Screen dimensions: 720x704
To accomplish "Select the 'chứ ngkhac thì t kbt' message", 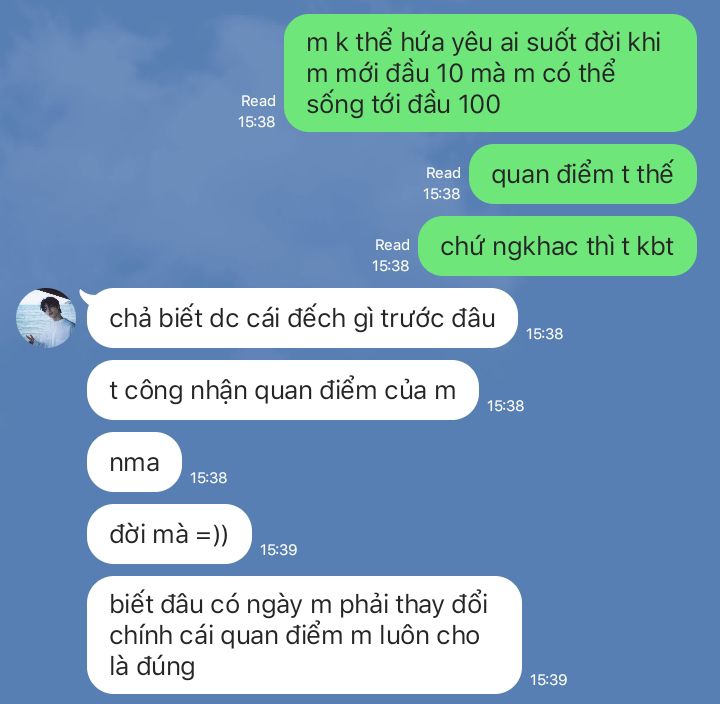I will click(x=557, y=246).
